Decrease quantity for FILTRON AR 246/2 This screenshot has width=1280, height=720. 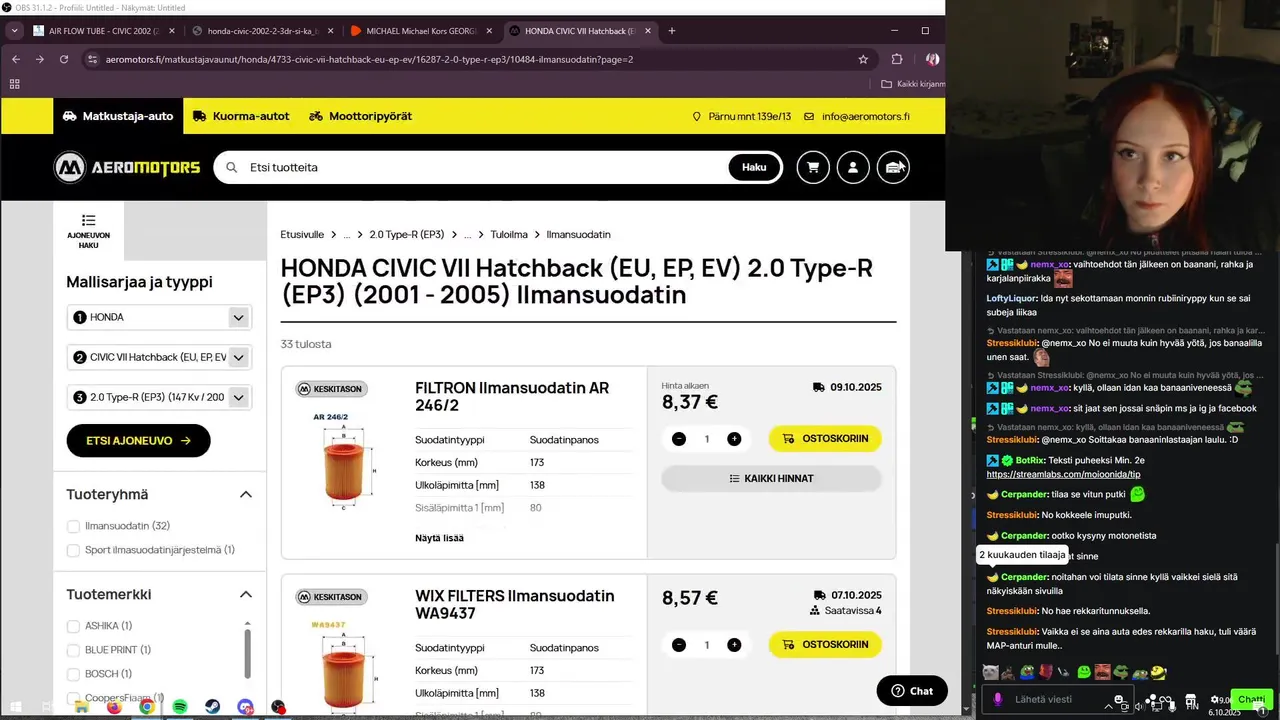[679, 439]
